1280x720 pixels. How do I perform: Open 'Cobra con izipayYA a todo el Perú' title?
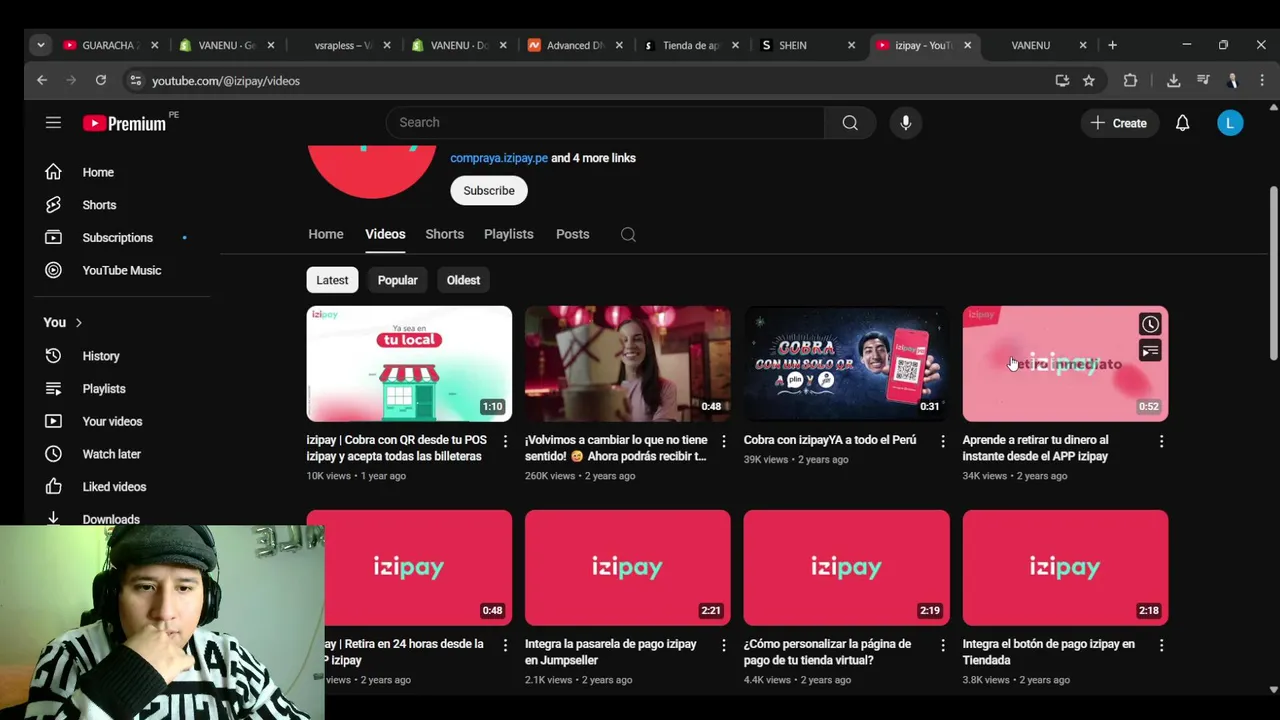point(830,440)
